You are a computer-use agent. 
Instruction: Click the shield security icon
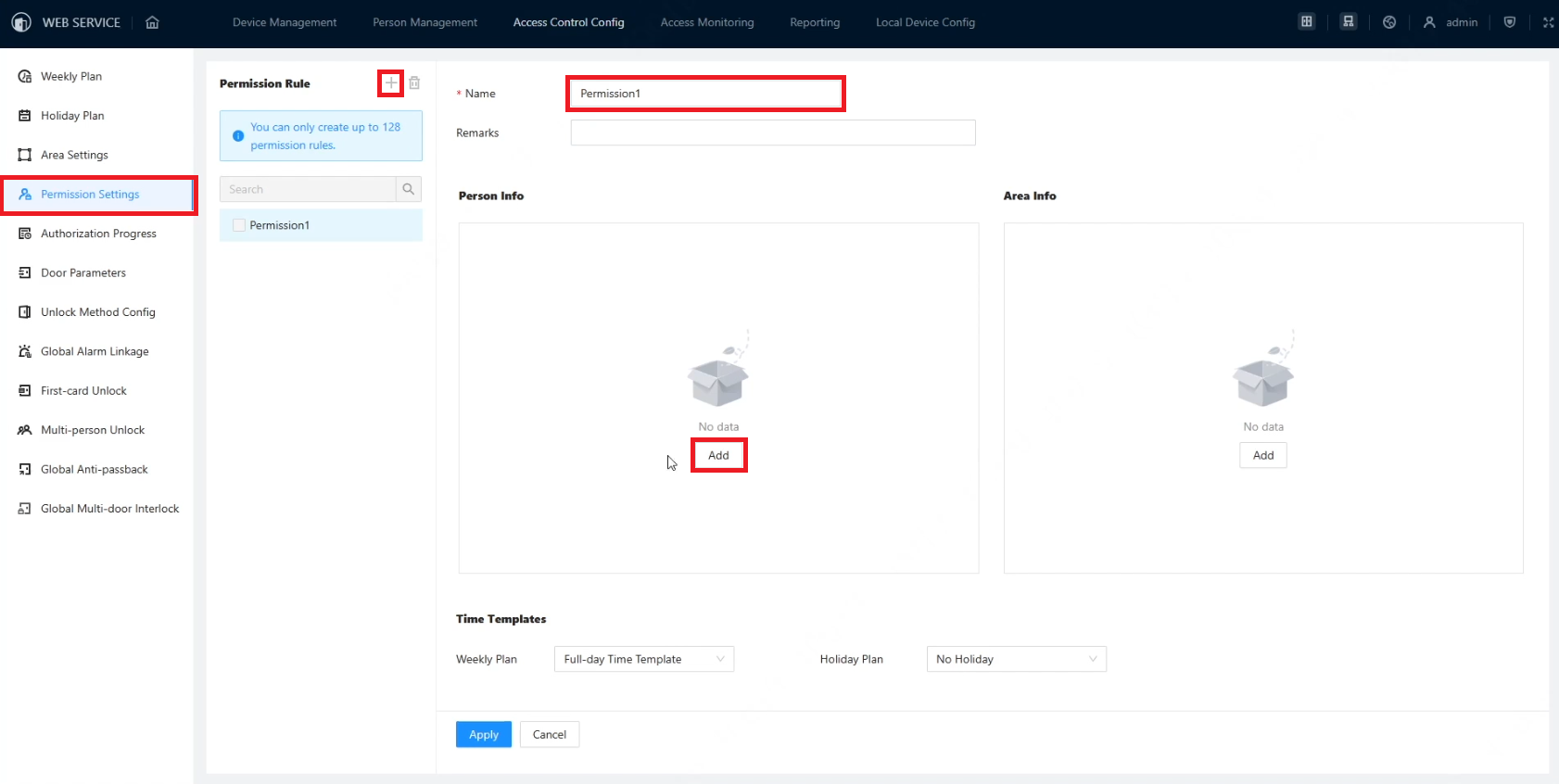(1510, 22)
